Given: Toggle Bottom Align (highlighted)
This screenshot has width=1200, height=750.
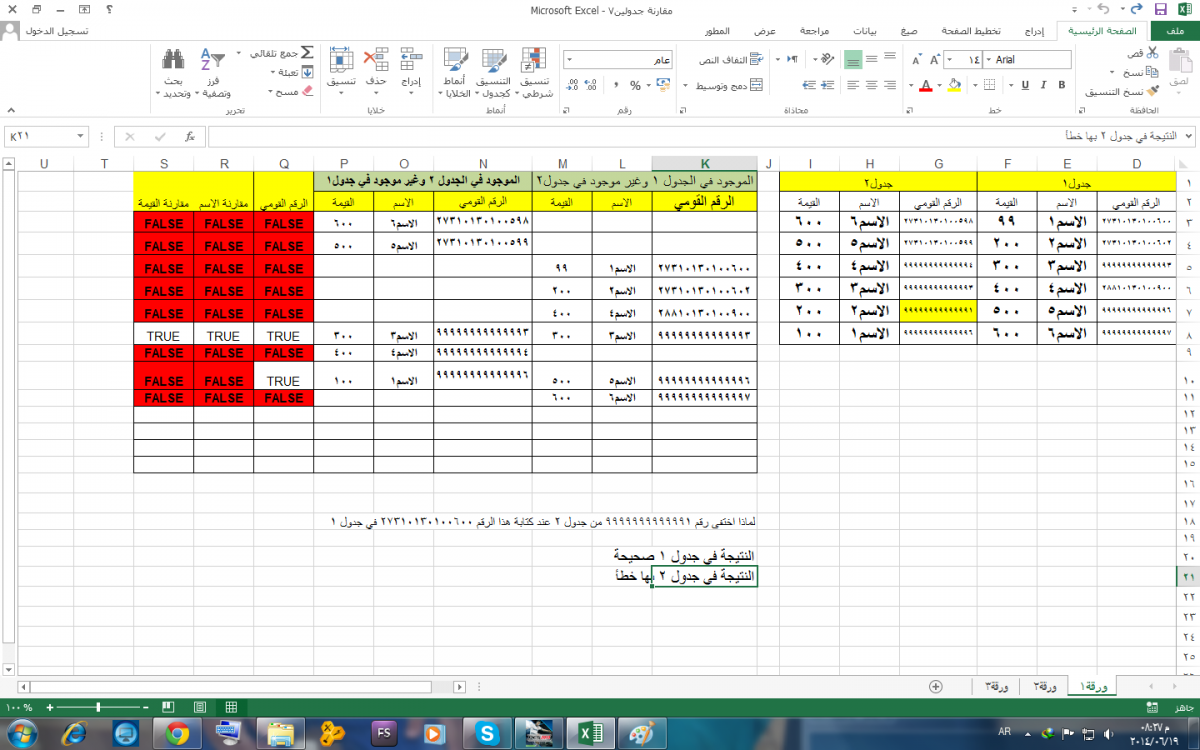Looking at the screenshot, I should pos(852,60).
